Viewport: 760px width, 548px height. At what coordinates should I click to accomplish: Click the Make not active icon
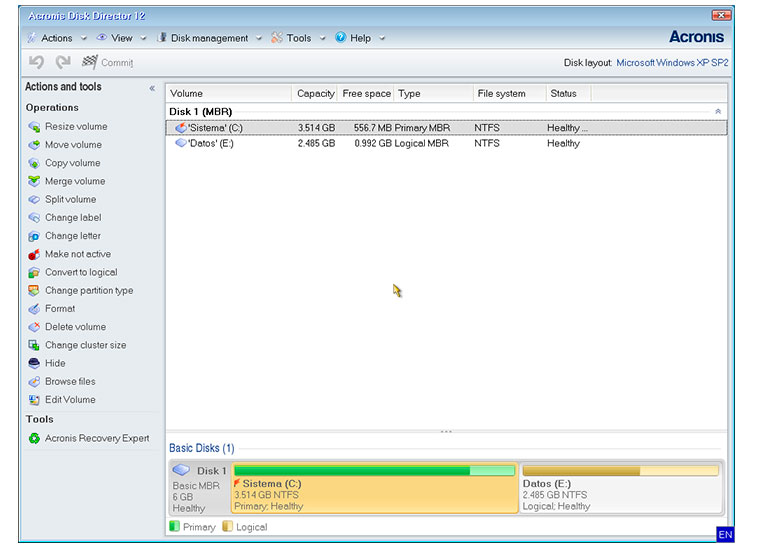[34, 254]
